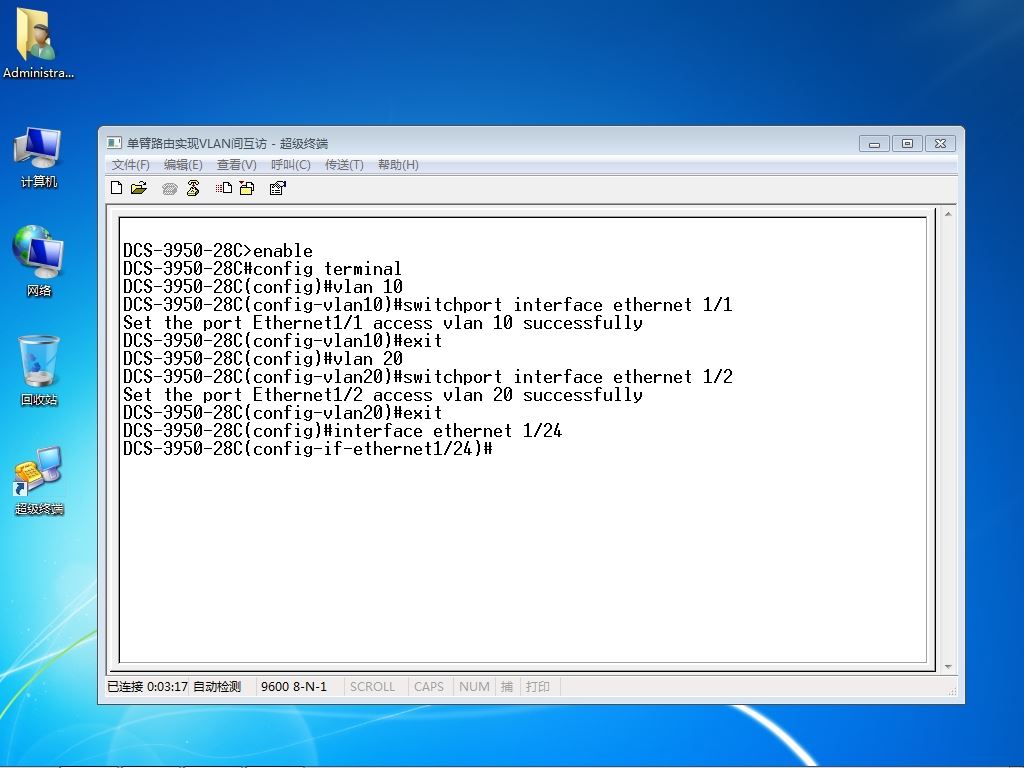Click the 'Set the port Ethernet1/1' message
The height and width of the screenshot is (768, 1024).
(x=383, y=323)
